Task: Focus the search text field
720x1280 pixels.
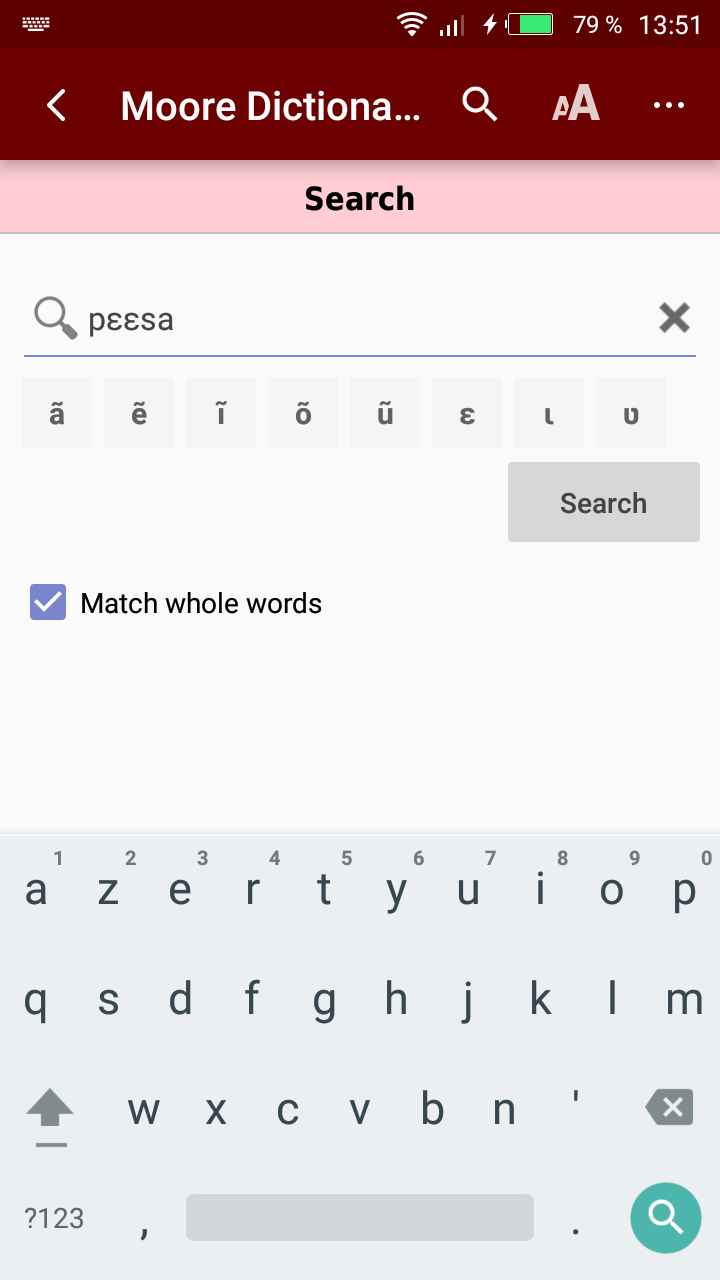Action: point(360,320)
